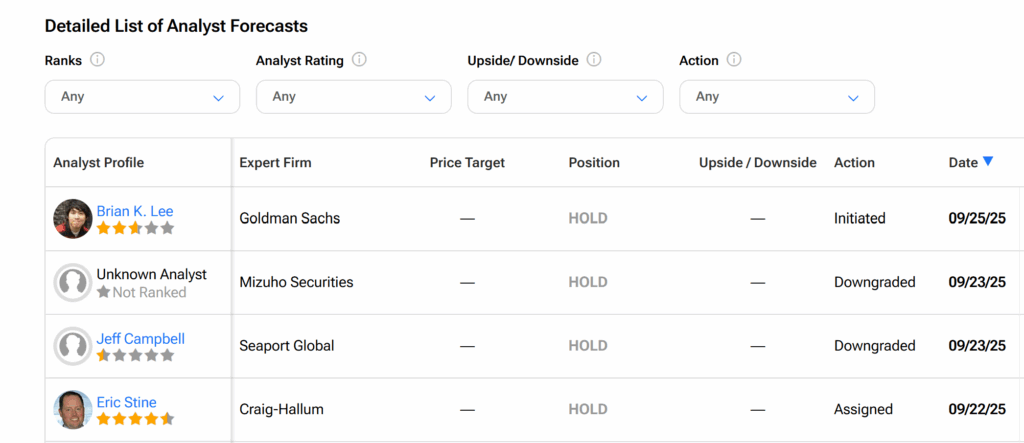Click Jeff Campbell's placeholder avatar icon
Screen dimensions: 1024x443
pyautogui.click(x=72, y=346)
